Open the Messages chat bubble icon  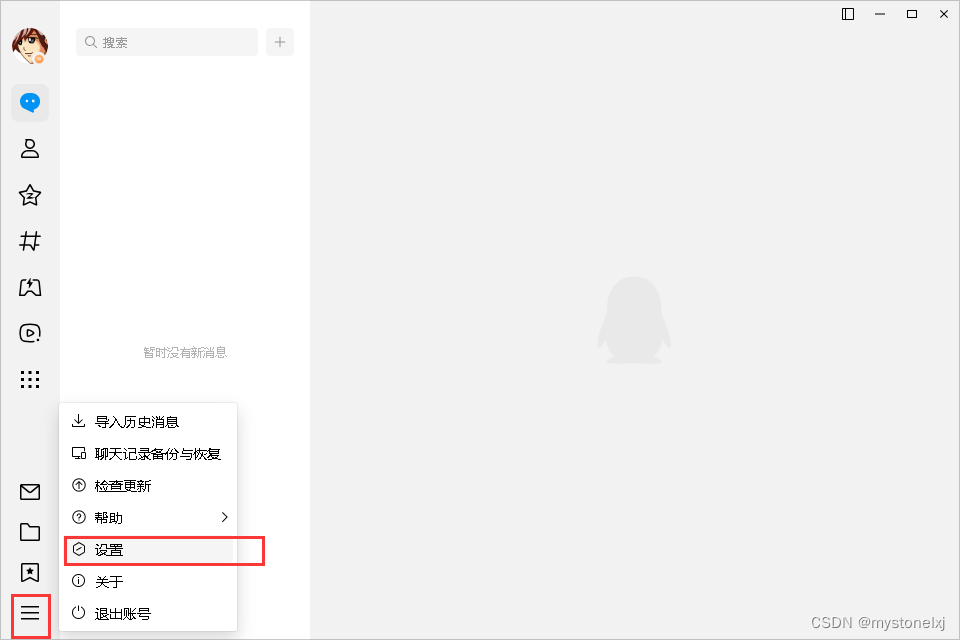[30, 103]
